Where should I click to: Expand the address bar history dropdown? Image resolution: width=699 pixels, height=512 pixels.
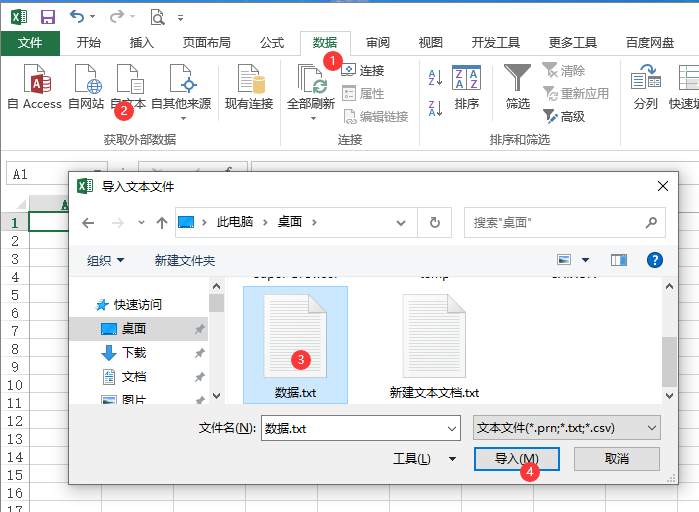(x=401, y=222)
